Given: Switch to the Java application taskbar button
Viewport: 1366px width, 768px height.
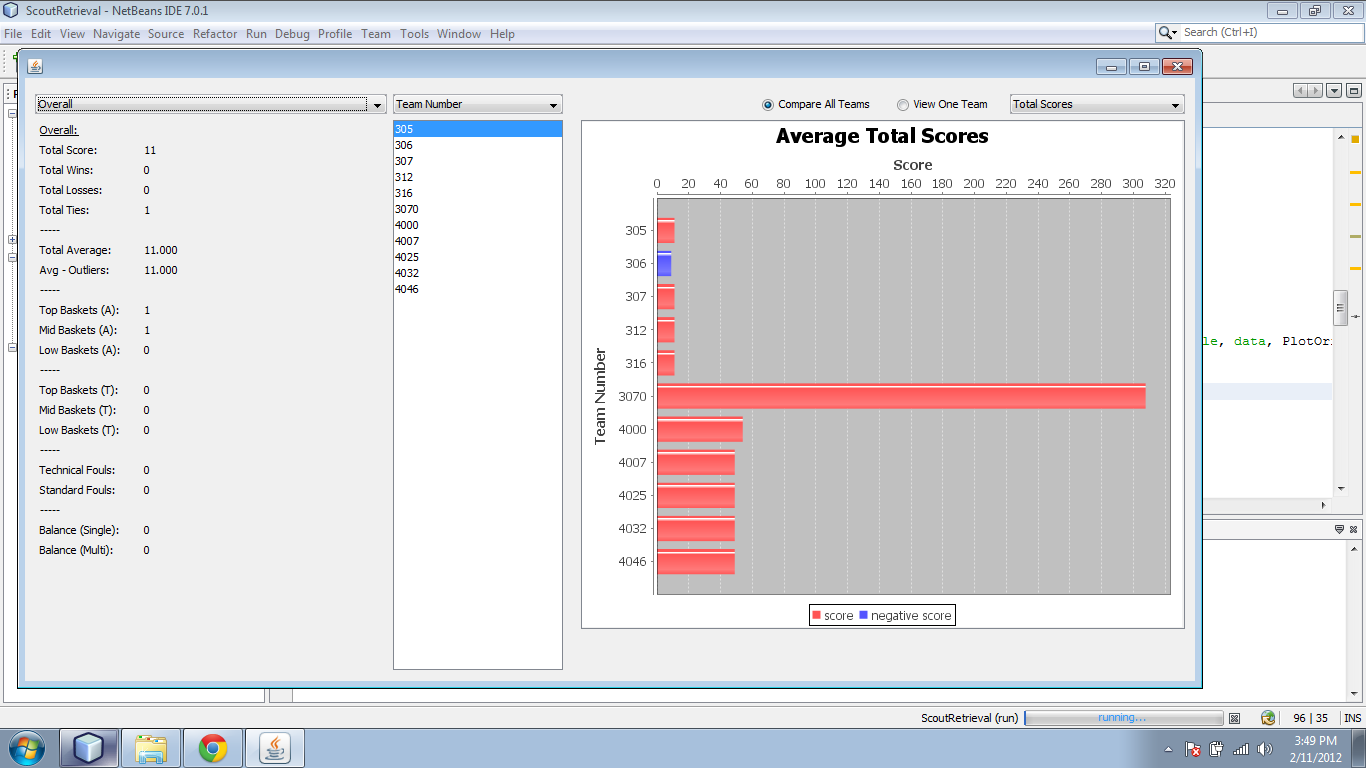Looking at the screenshot, I should 275,748.
